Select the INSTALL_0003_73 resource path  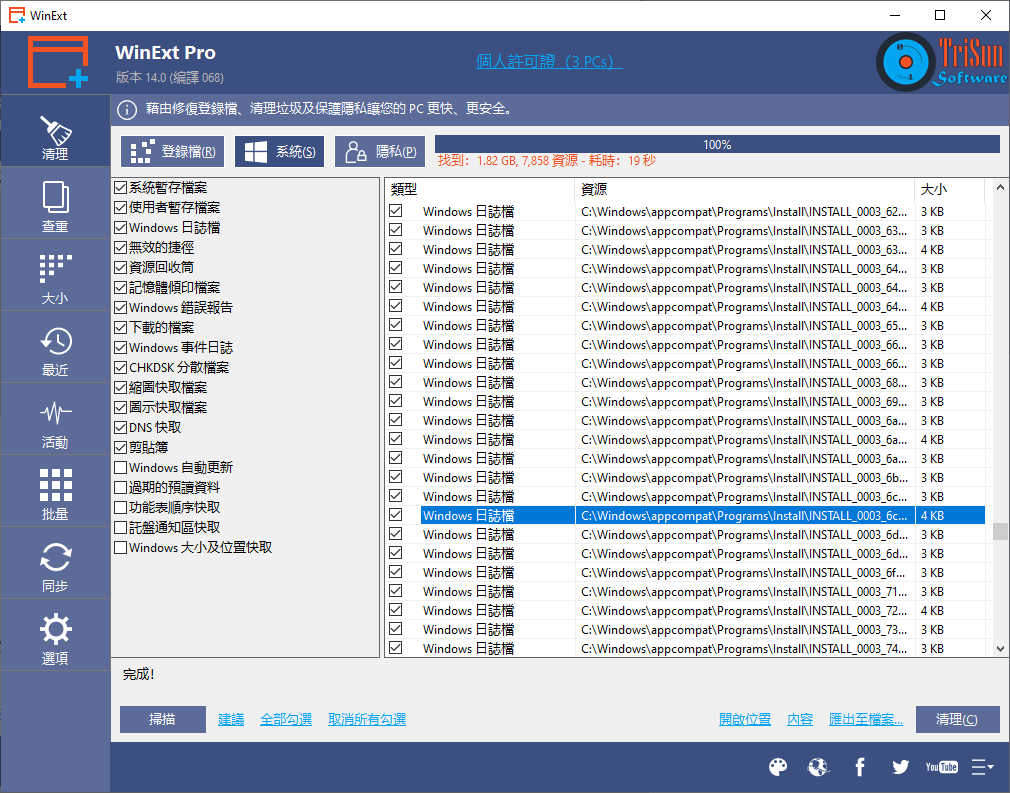point(744,629)
